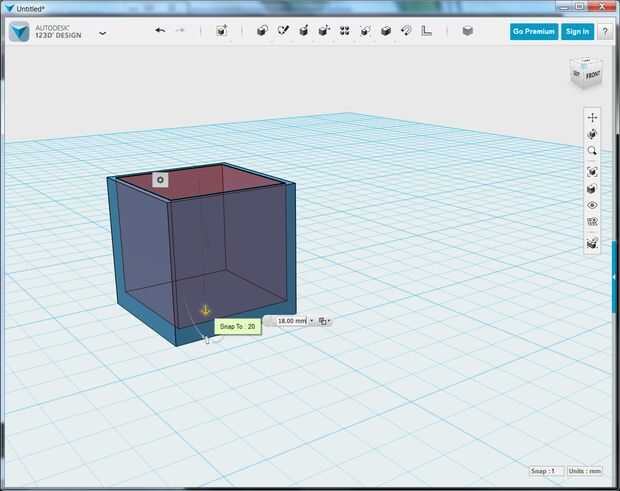
Task: Click the yellow press-pull arrow manipulator
Action: pyautogui.click(x=205, y=311)
